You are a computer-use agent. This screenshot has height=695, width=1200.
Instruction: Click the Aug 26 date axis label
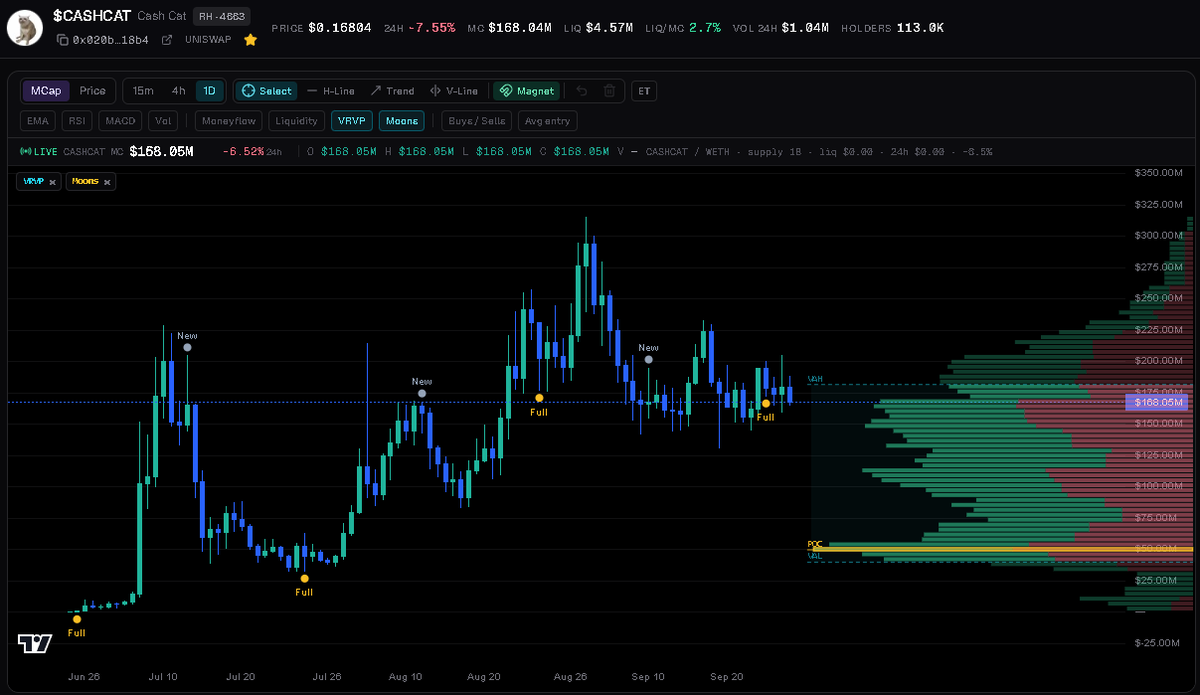(x=570, y=677)
